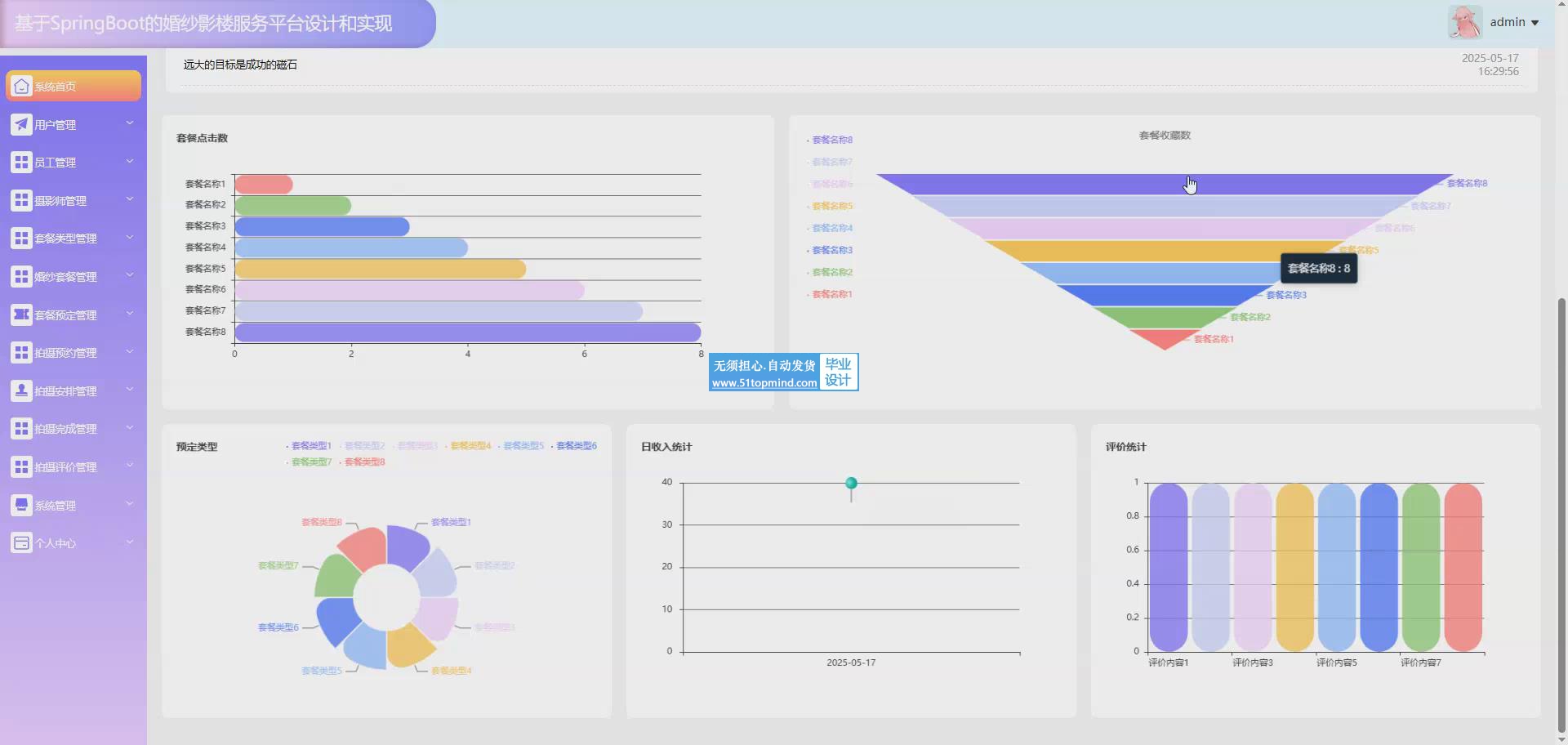Image resolution: width=1568 pixels, height=745 pixels.
Task: Click the 系统管理 sidebar icon
Action: click(x=21, y=505)
